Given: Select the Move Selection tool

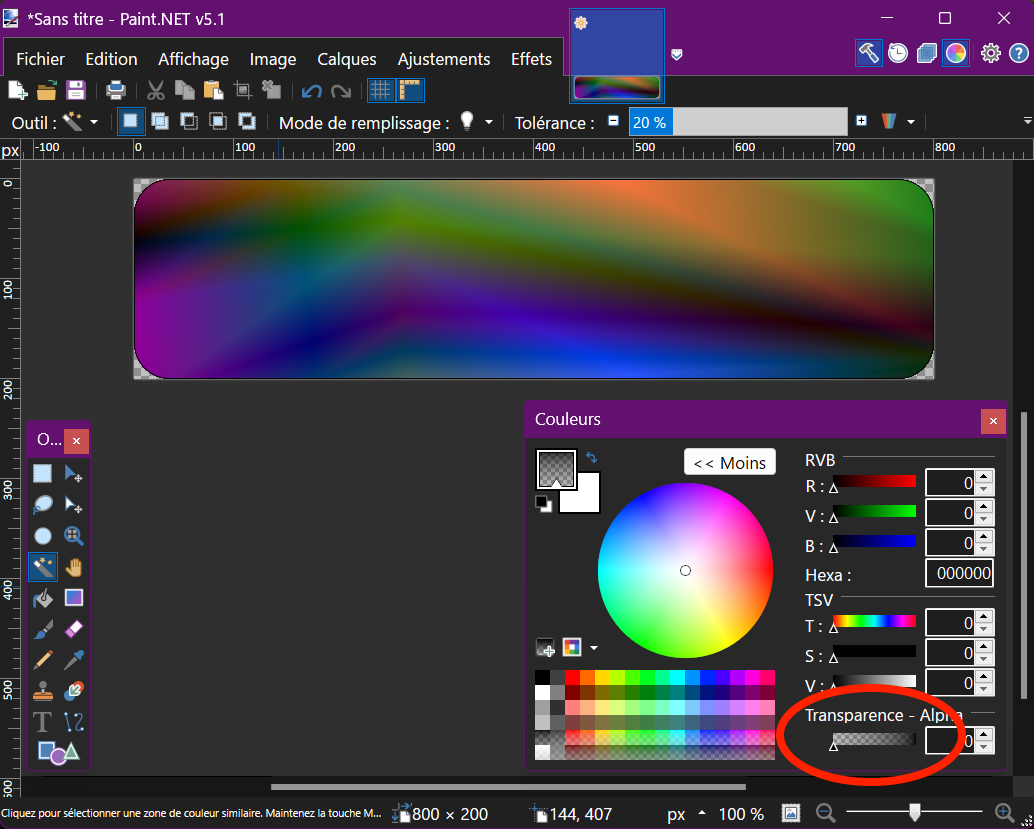Looking at the screenshot, I should click(73, 505).
